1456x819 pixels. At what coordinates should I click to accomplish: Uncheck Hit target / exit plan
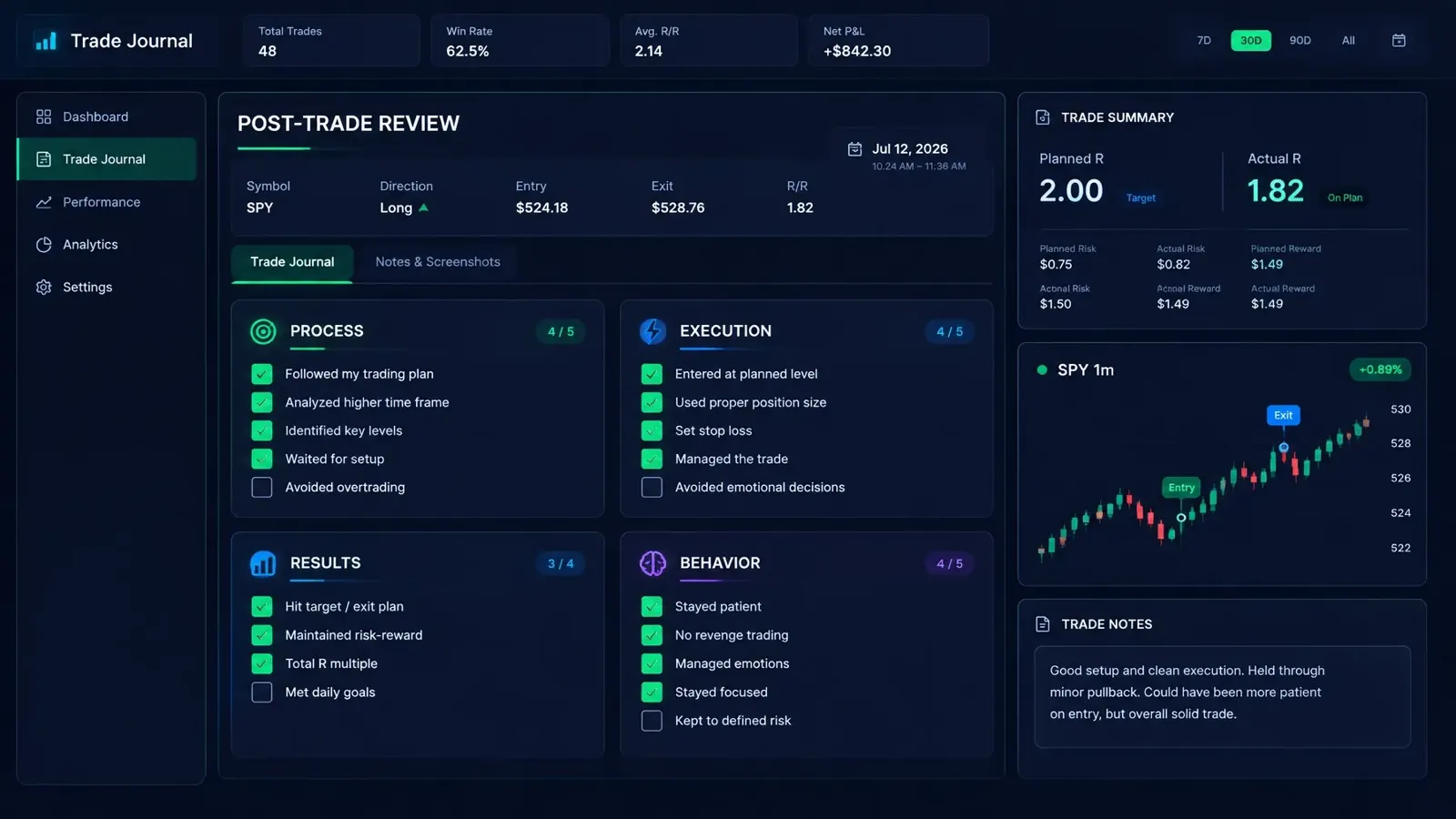pos(262,607)
